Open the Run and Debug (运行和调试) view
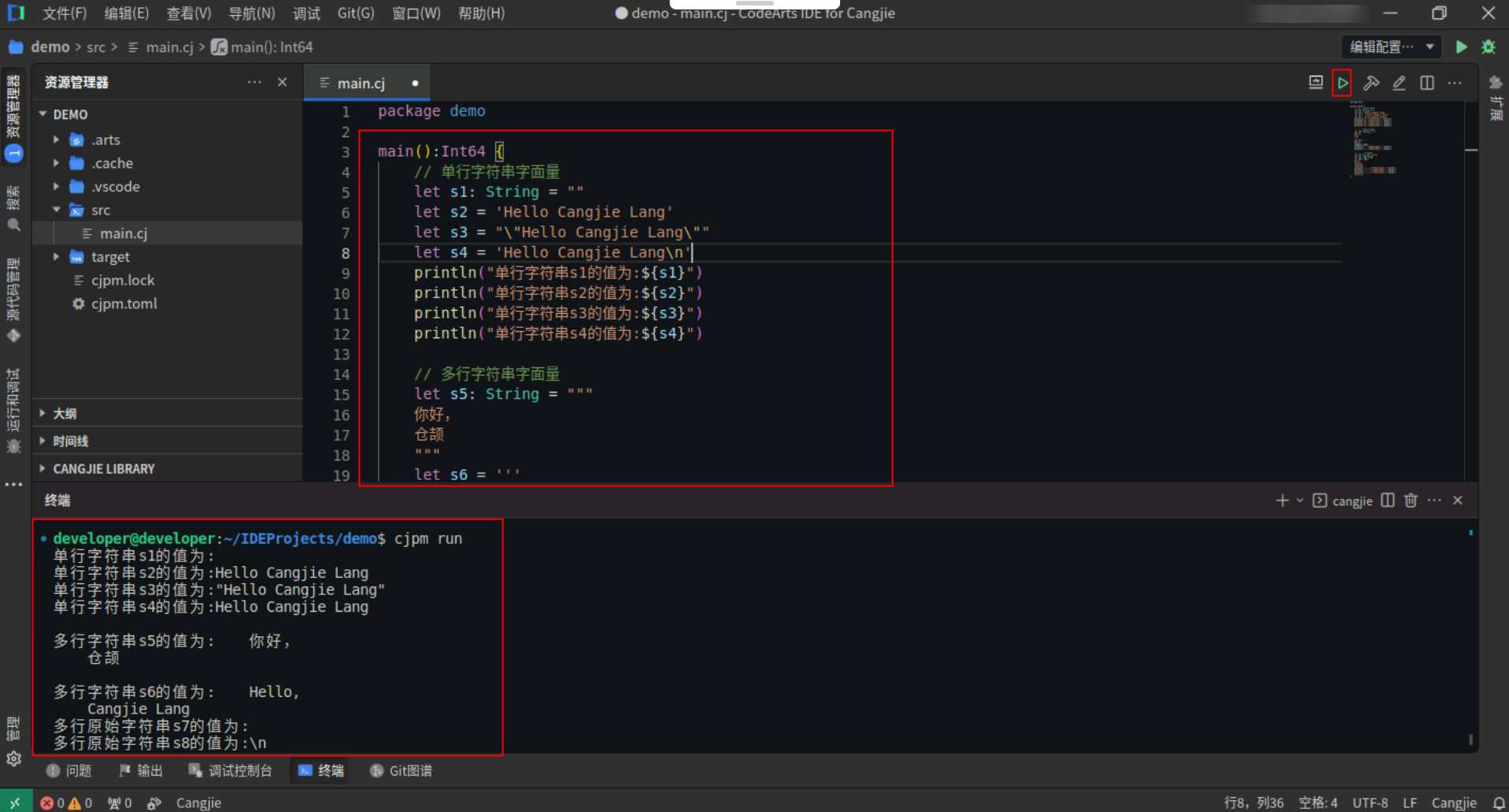Viewport: 1509px width, 812px height. [13, 411]
